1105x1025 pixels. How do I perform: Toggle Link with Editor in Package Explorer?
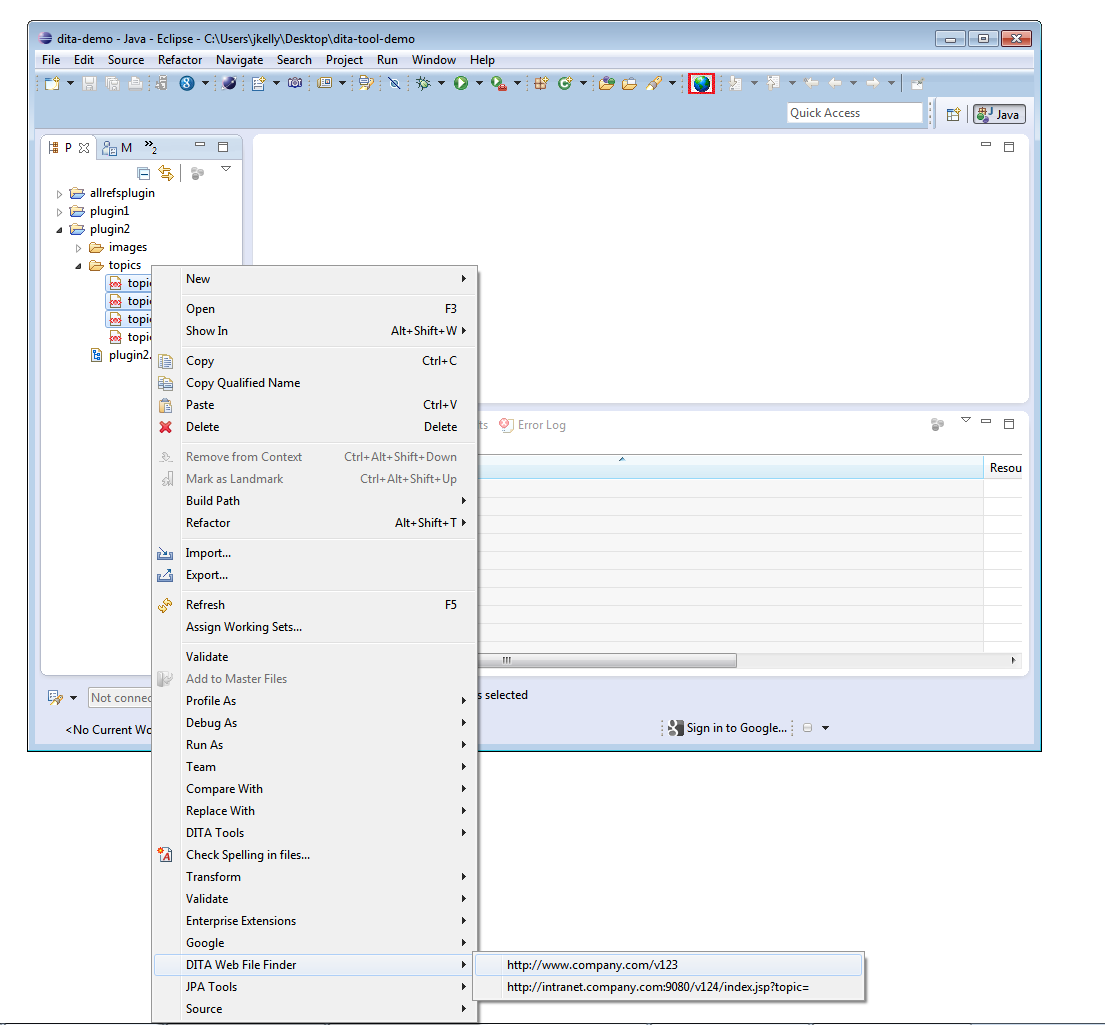[166, 173]
